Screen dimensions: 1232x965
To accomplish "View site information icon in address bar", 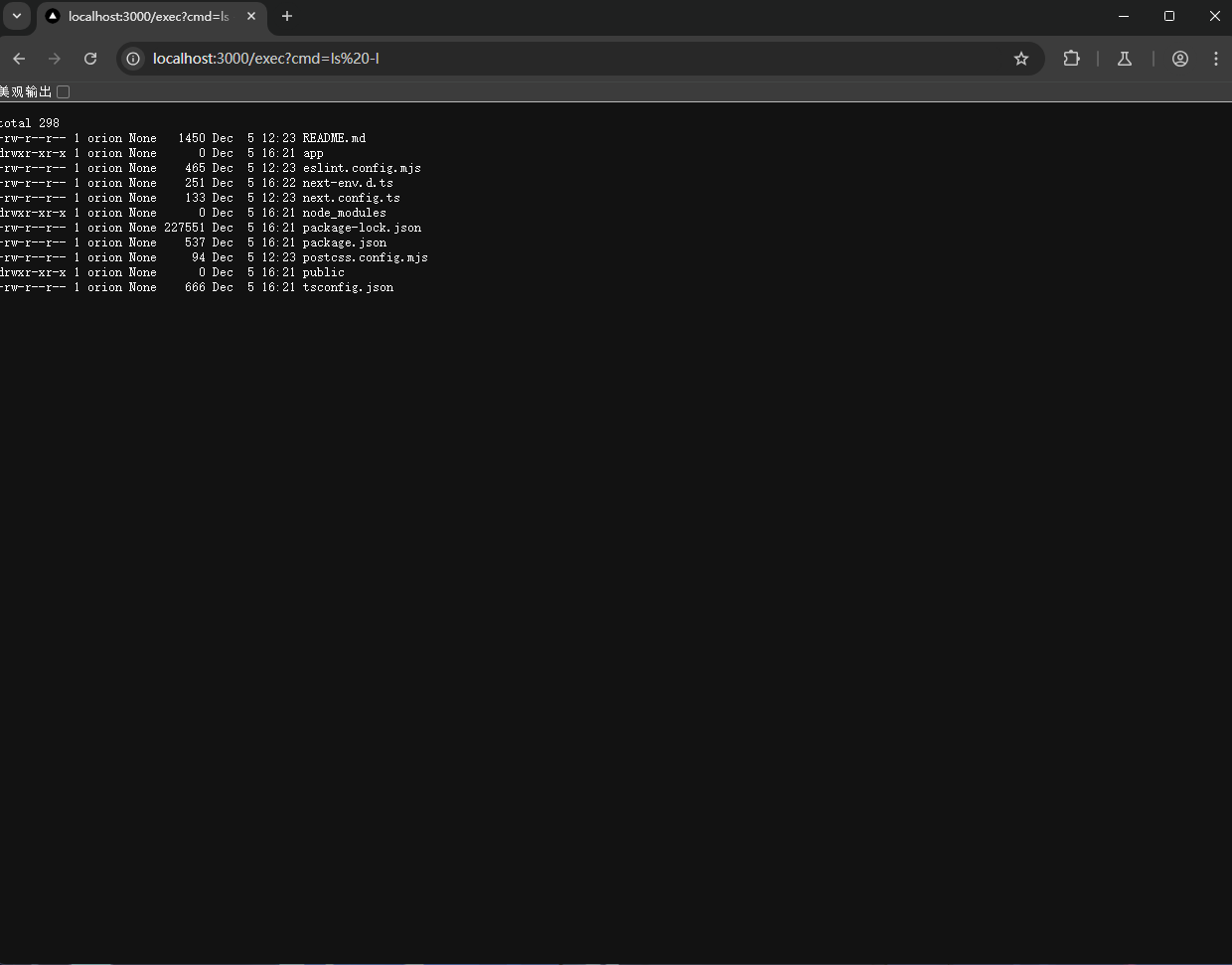I will pos(133,59).
